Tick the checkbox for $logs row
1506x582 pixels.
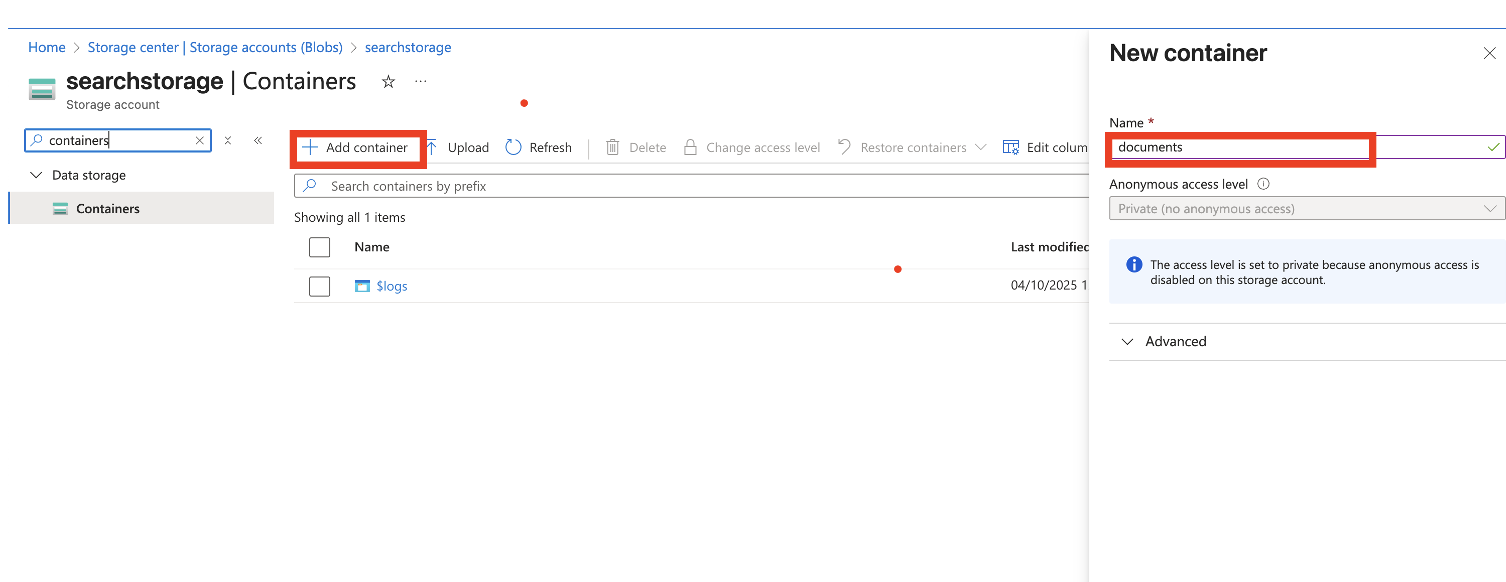pyautogui.click(x=319, y=287)
